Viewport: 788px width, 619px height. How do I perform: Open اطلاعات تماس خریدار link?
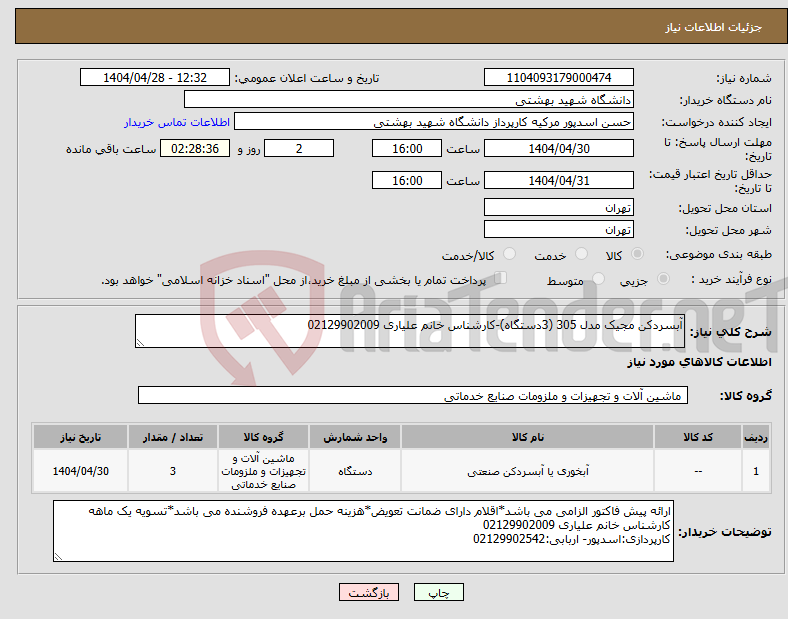177,122
